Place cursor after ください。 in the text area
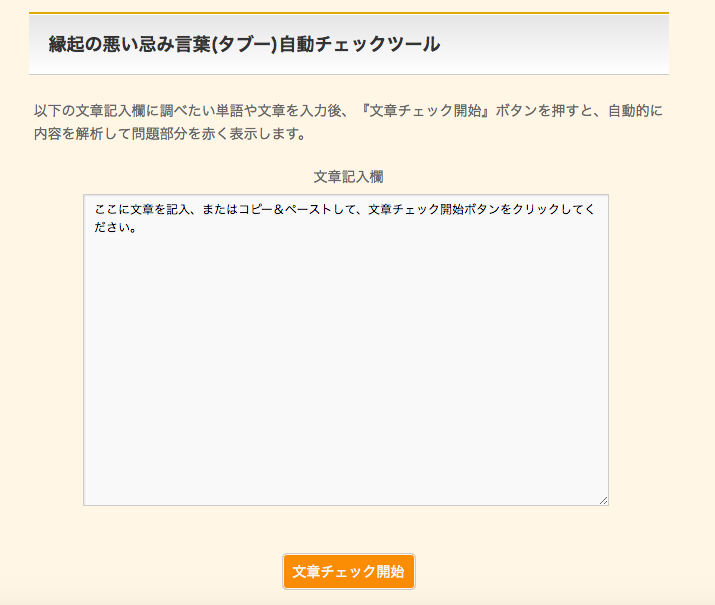The image size is (715, 605). point(137,227)
